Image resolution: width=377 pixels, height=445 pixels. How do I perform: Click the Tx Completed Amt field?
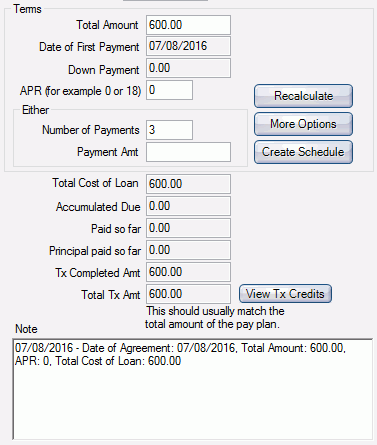point(188,272)
